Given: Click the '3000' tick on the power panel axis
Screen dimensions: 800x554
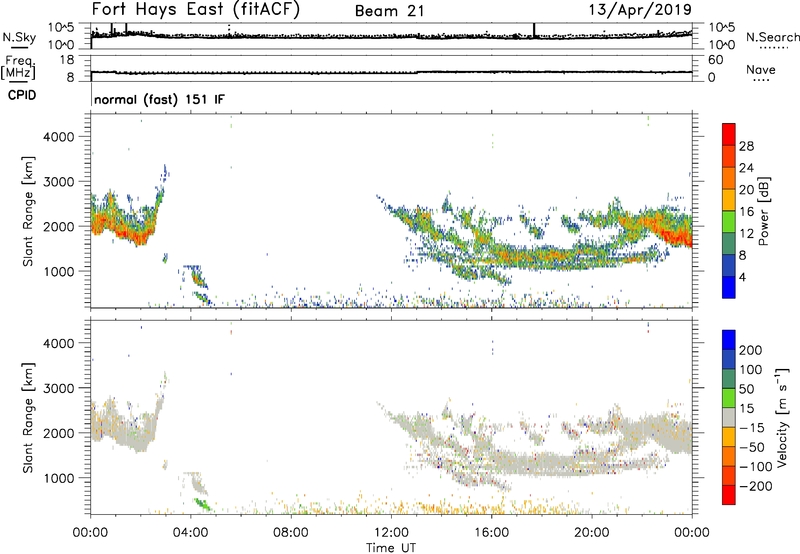Looking at the screenshot, I should point(59,182).
